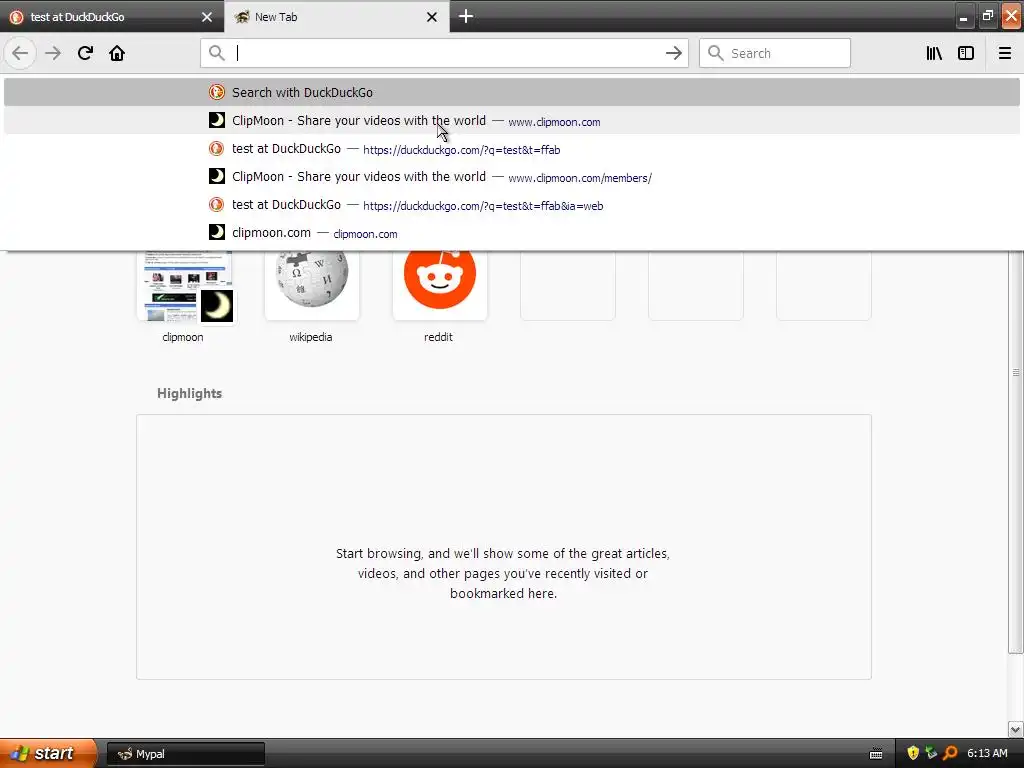Click the magnifier icon in address bar
Image resolution: width=1024 pixels, height=768 pixels.
217,53
